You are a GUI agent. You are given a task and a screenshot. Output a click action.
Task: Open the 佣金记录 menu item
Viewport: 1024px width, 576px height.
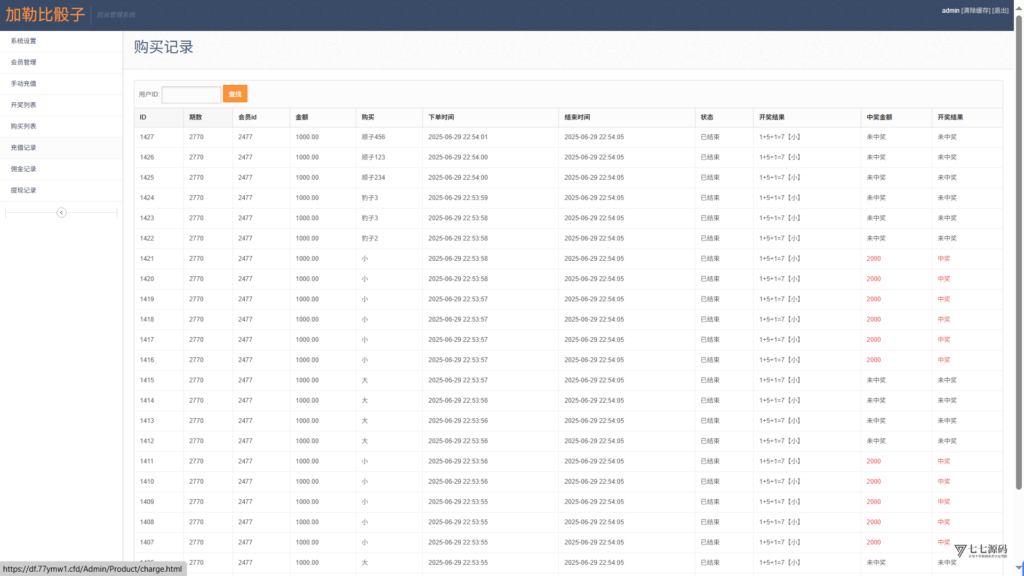(x=24, y=169)
